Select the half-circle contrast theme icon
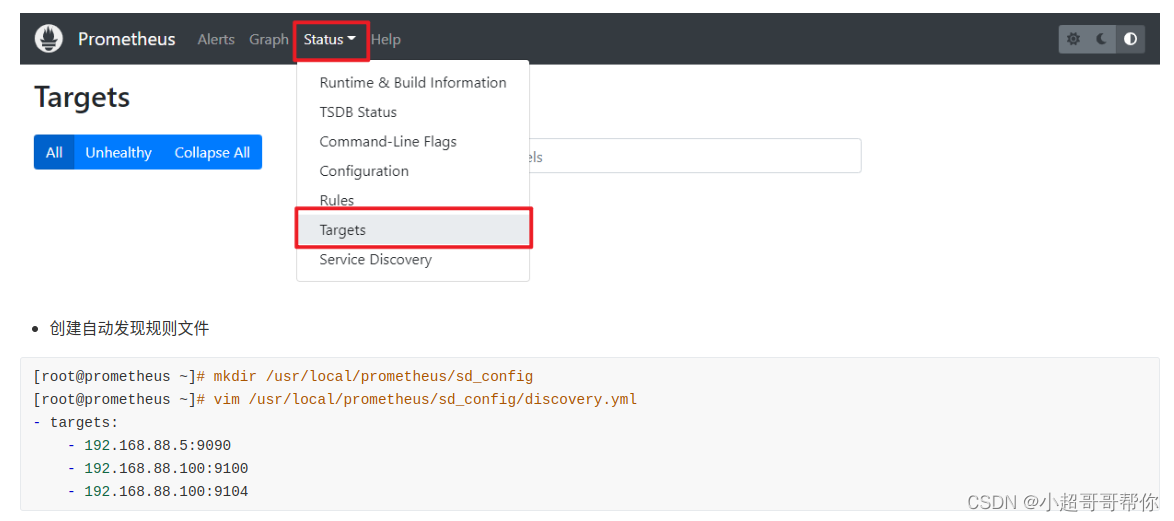This screenshot has width=1174, height=521. point(1130,39)
